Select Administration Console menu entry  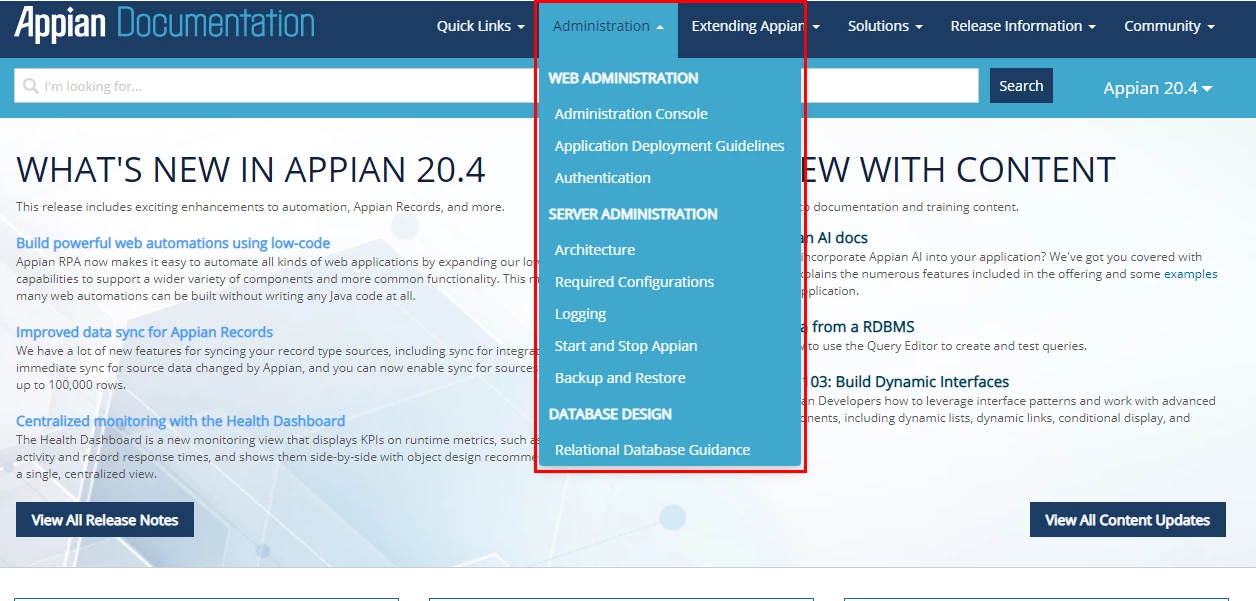(x=631, y=114)
